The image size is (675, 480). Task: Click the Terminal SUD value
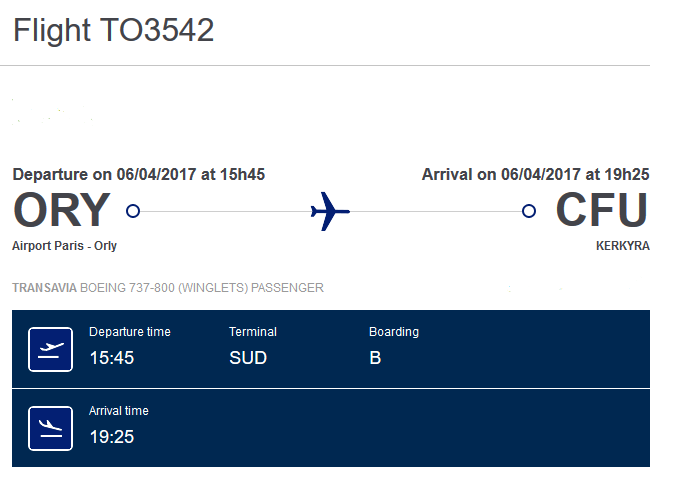coord(248,358)
